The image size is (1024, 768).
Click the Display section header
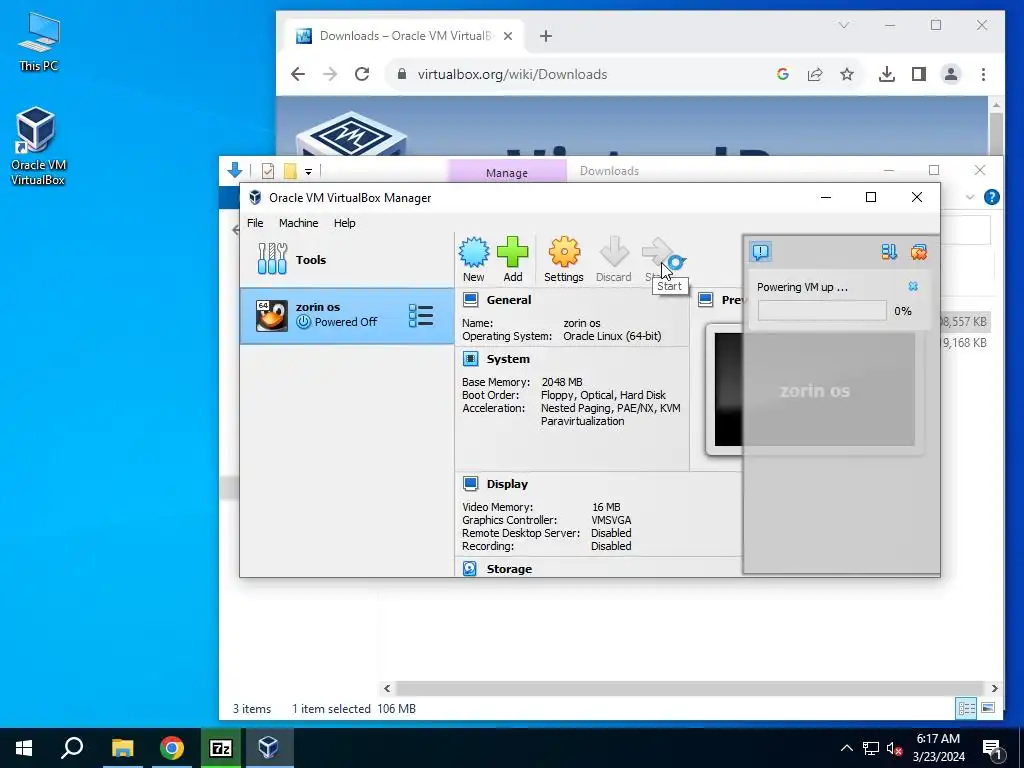pyautogui.click(x=507, y=484)
